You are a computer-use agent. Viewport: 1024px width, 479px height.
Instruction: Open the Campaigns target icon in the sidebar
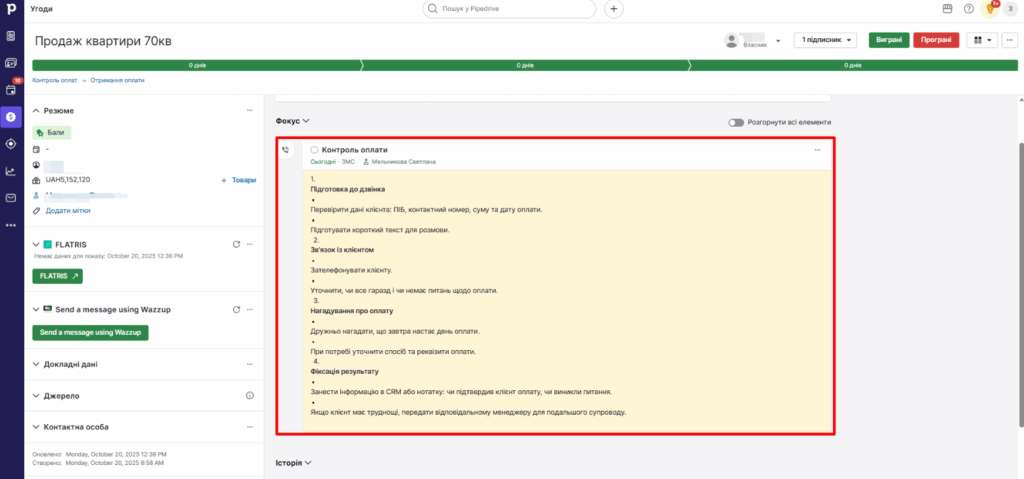coord(10,144)
